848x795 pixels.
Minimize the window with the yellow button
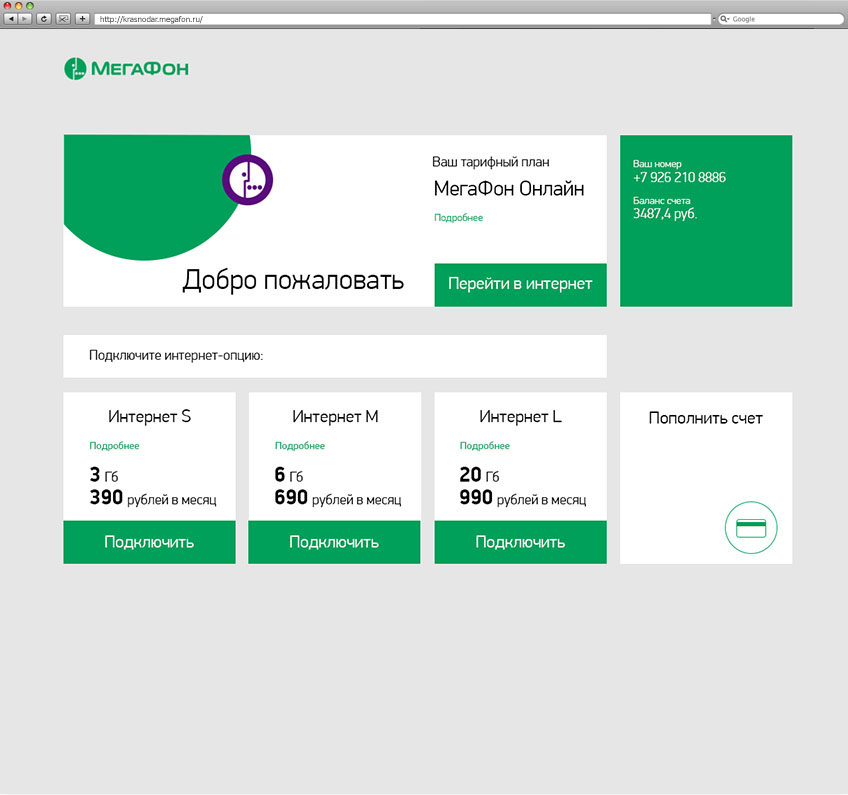coord(18,5)
